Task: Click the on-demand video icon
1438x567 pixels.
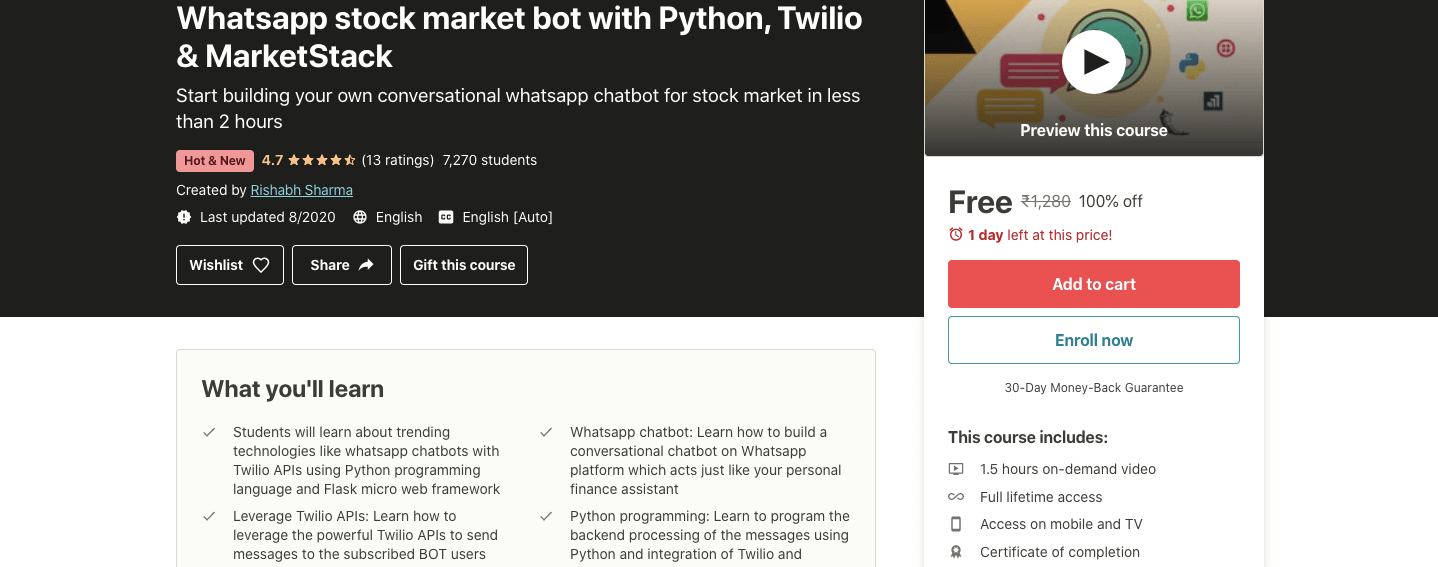Action: pos(956,469)
